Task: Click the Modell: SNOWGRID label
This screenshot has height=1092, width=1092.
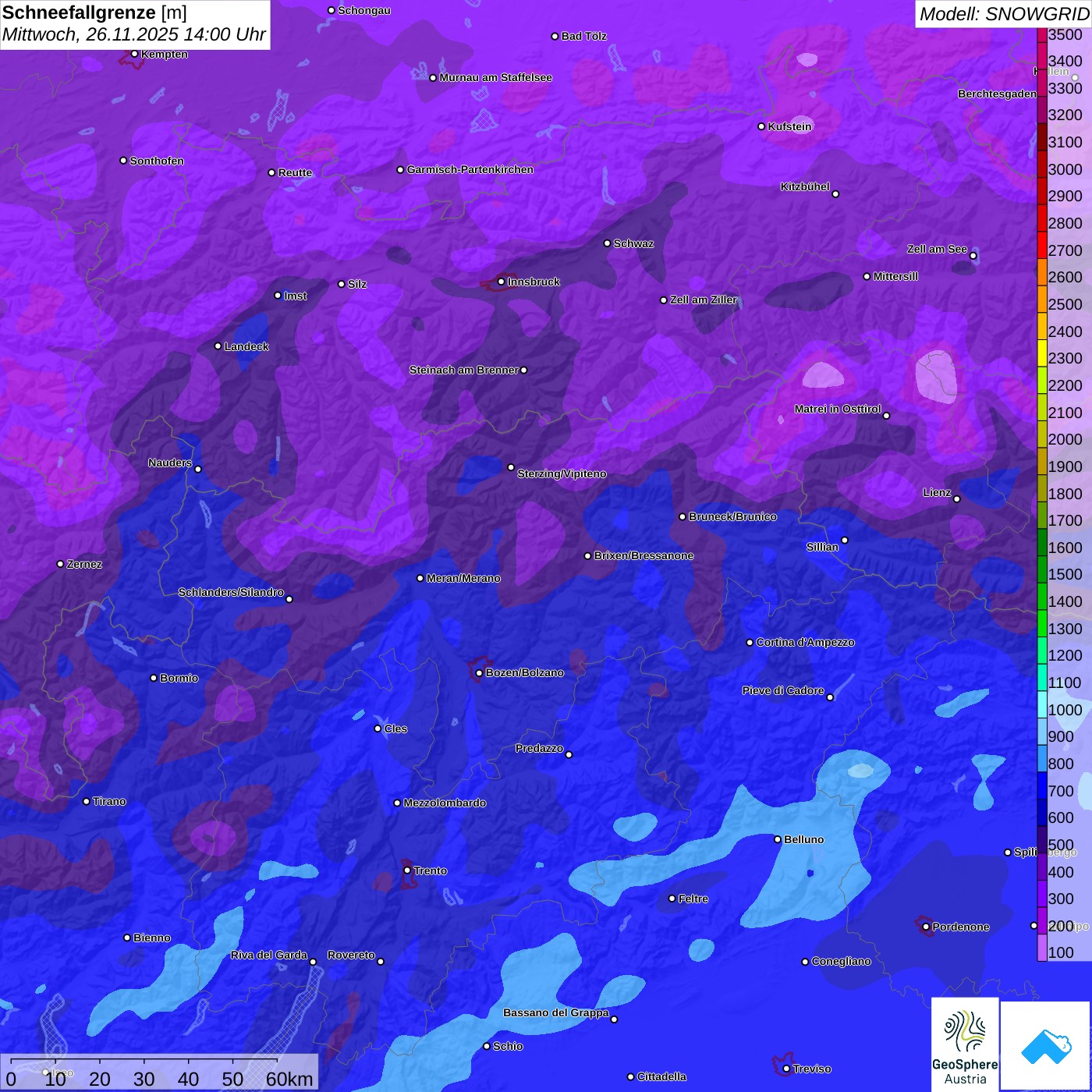Action: pos(1004,14)
